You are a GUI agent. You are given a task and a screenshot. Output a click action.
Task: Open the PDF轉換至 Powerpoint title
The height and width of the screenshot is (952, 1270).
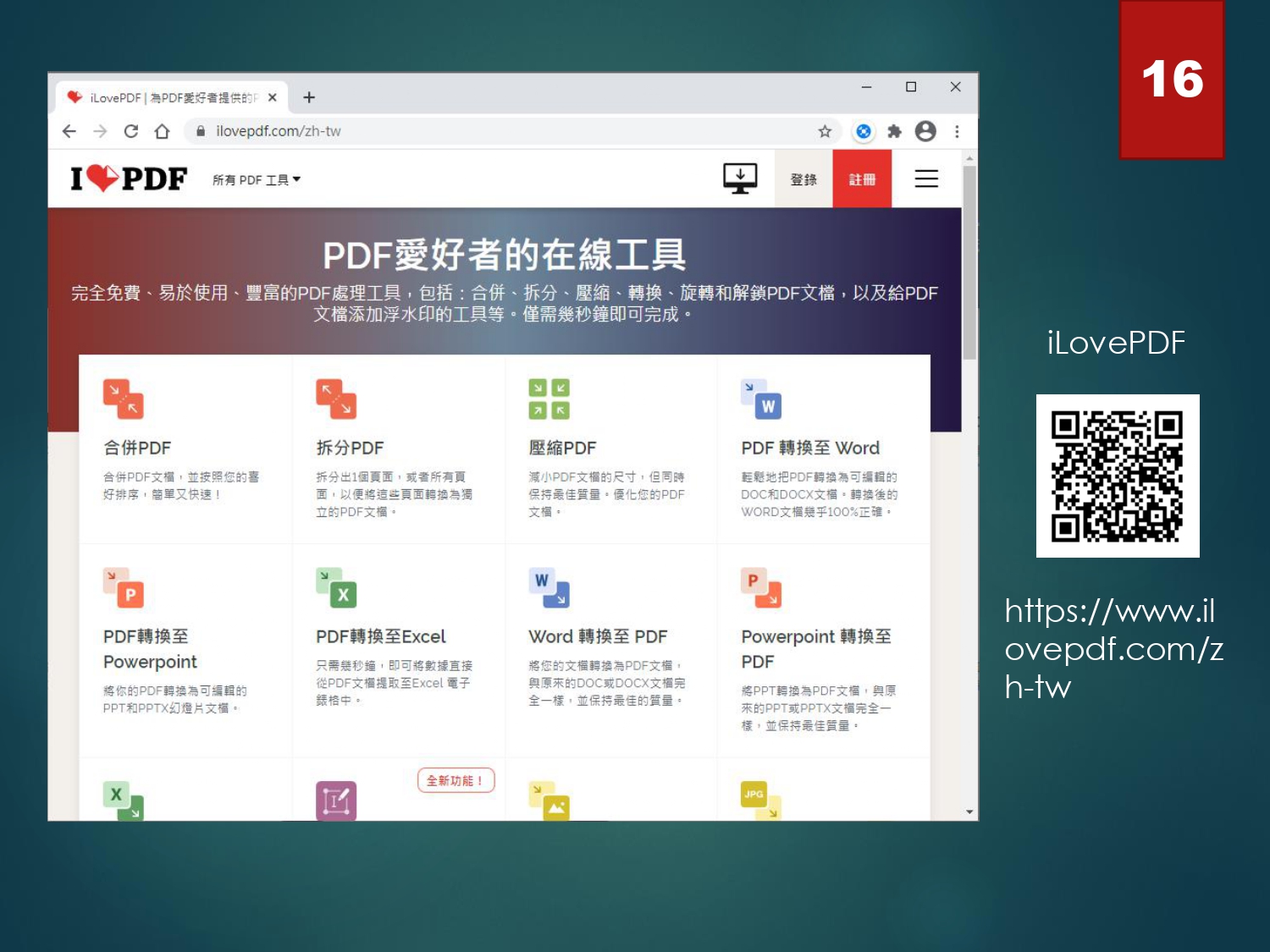tap(150, 649)
